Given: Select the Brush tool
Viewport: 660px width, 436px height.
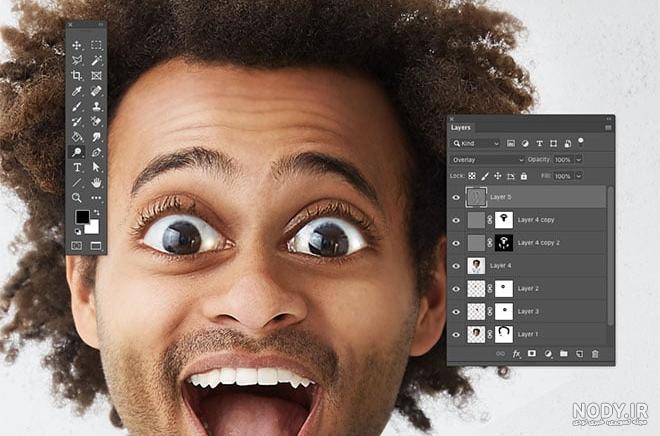Looking at the screenshot, I should (77, 106).
